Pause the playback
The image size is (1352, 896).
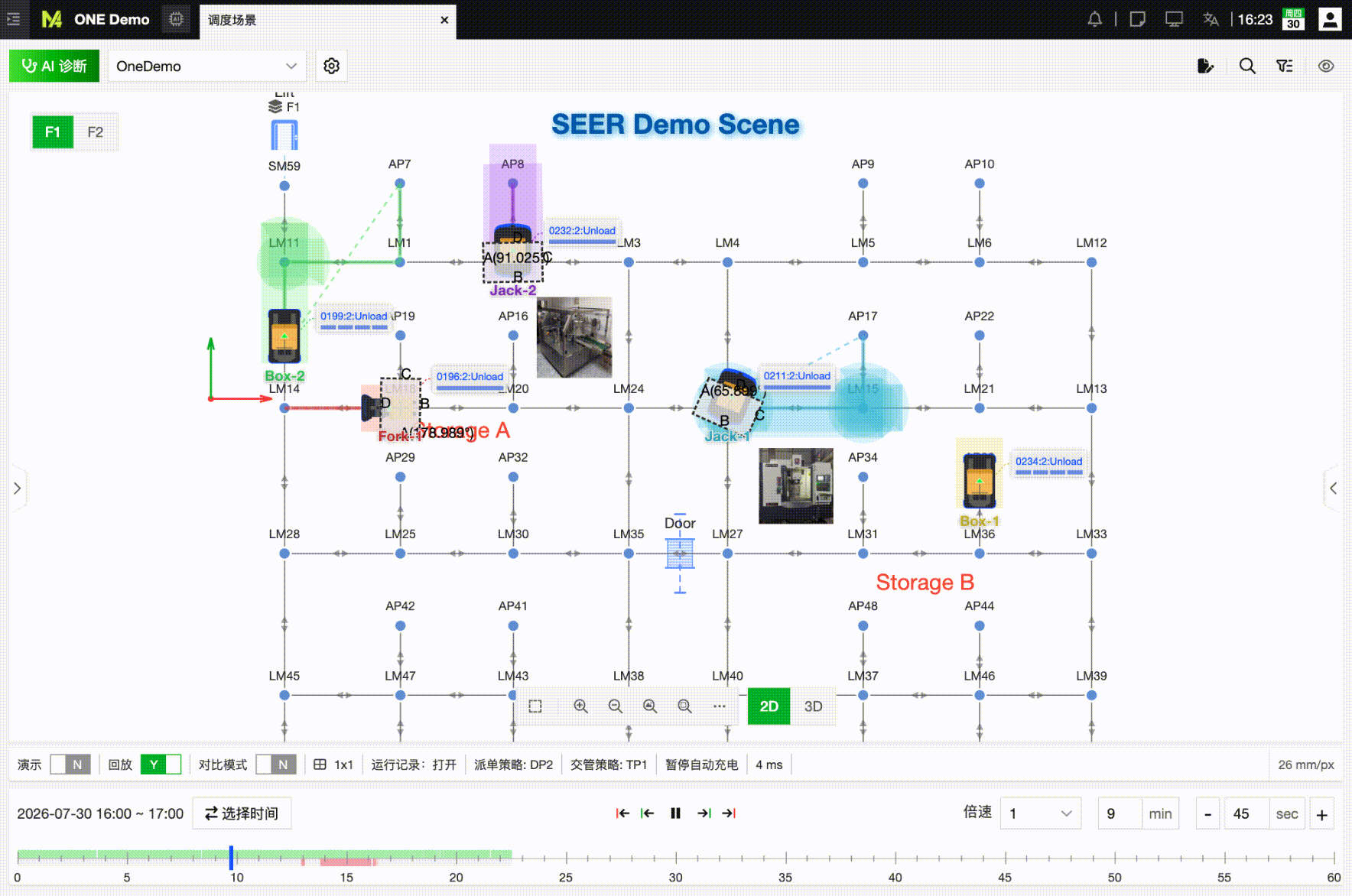click(x=675, y=813)
